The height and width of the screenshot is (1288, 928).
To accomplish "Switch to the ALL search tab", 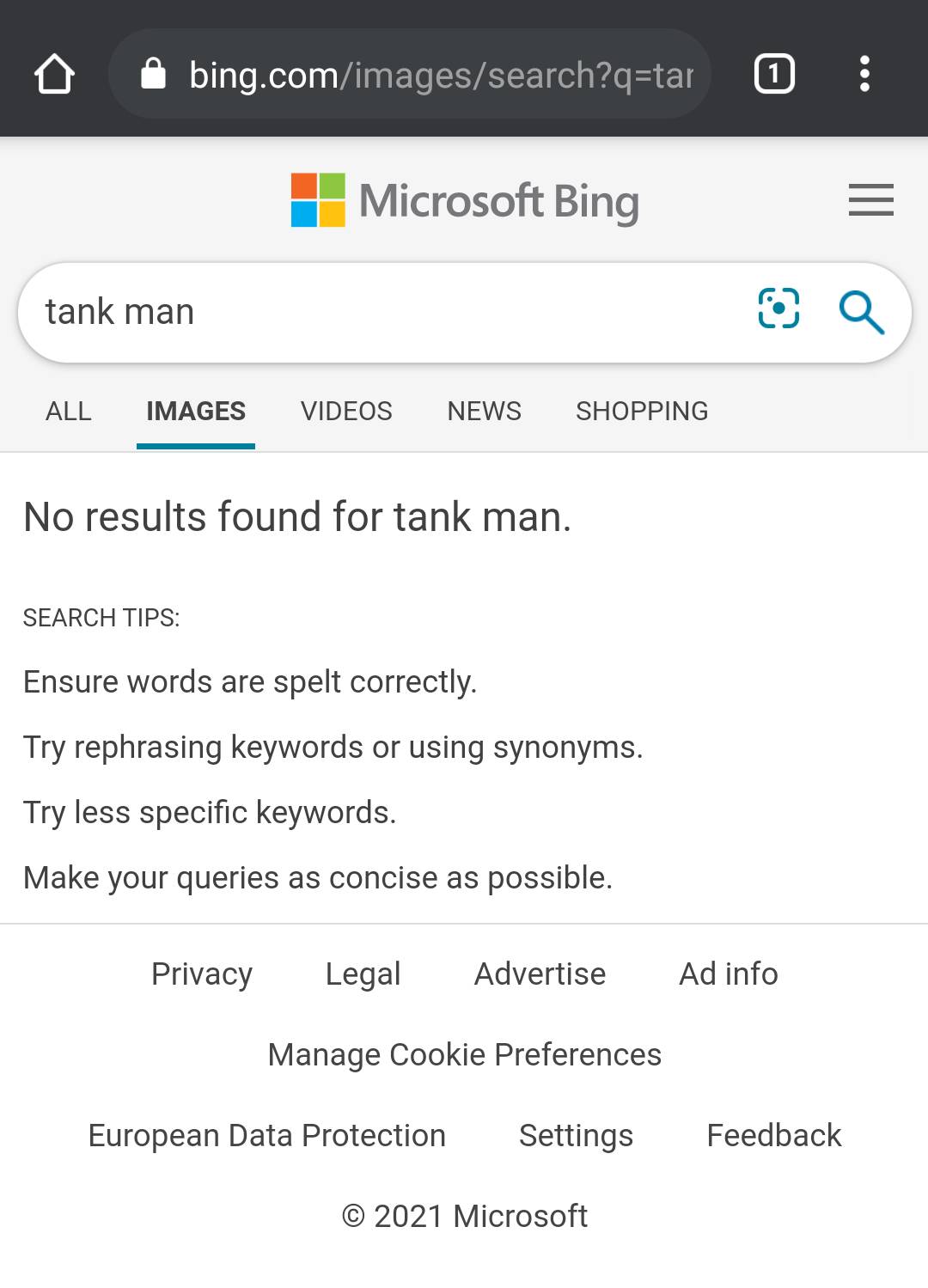I will (x=68, y=412).
